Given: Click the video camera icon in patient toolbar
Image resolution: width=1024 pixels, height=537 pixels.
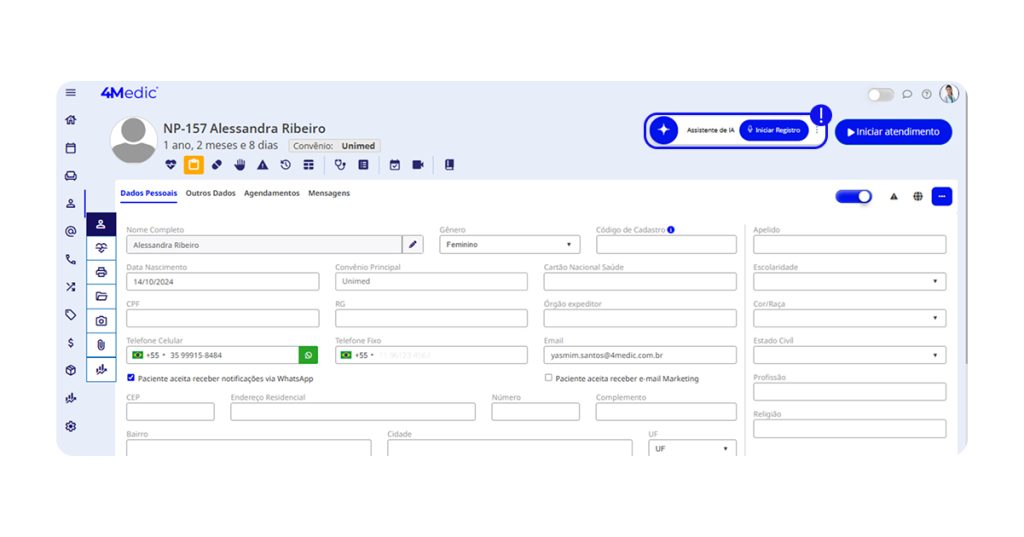Looking at the screenshot, I should click(x=418, y=165).
